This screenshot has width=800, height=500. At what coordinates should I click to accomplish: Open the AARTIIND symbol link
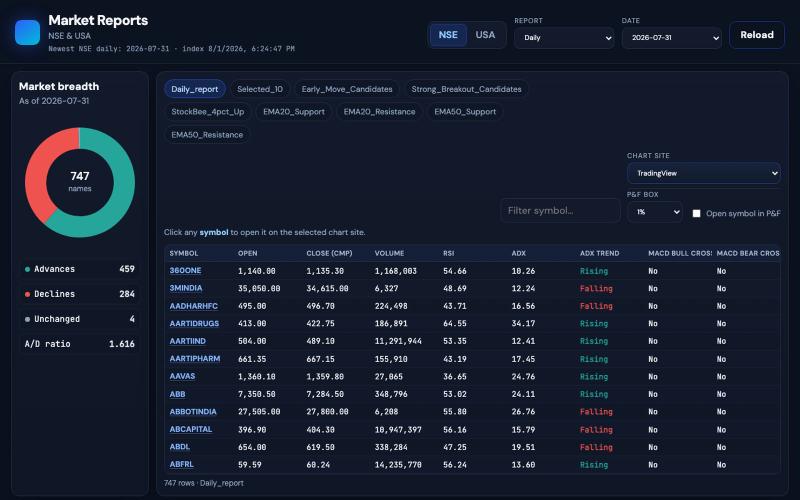click(188, 341)
